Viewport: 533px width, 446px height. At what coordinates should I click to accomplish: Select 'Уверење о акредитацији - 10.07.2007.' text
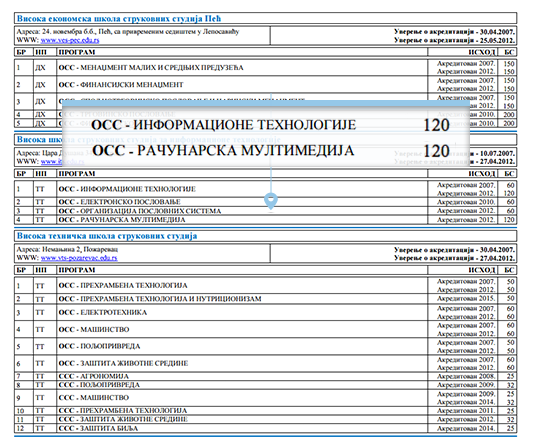[x=454, y=153]
